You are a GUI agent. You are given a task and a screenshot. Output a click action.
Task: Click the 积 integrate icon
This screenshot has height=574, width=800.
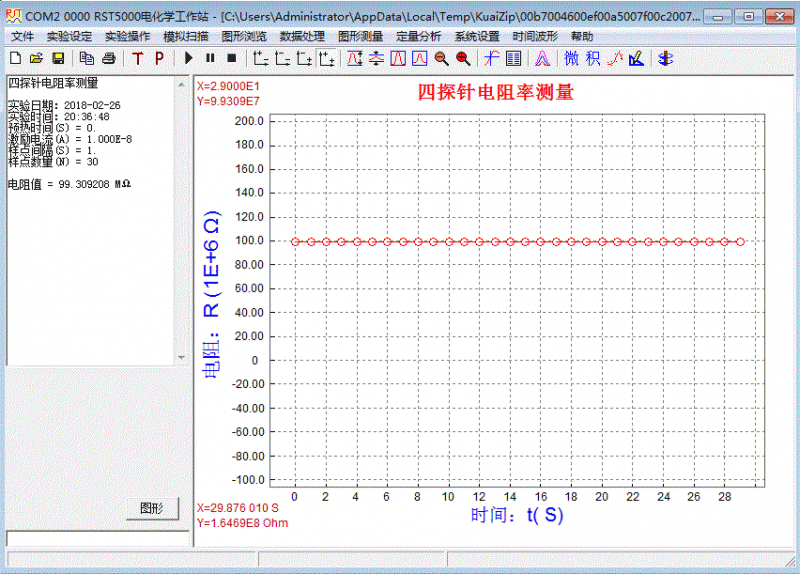pos(593,58)
